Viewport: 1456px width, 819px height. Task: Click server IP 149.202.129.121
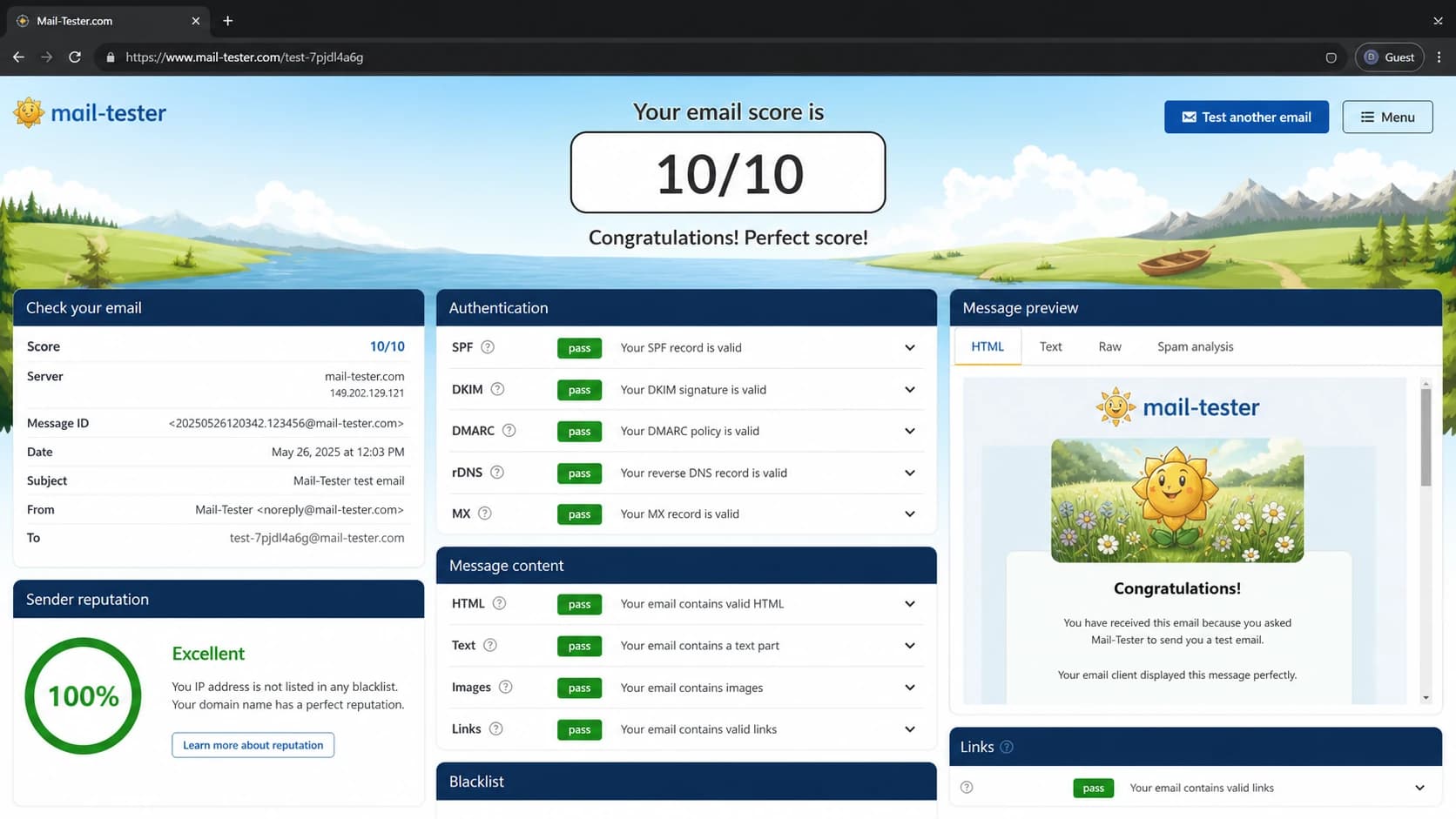point(367,393)
